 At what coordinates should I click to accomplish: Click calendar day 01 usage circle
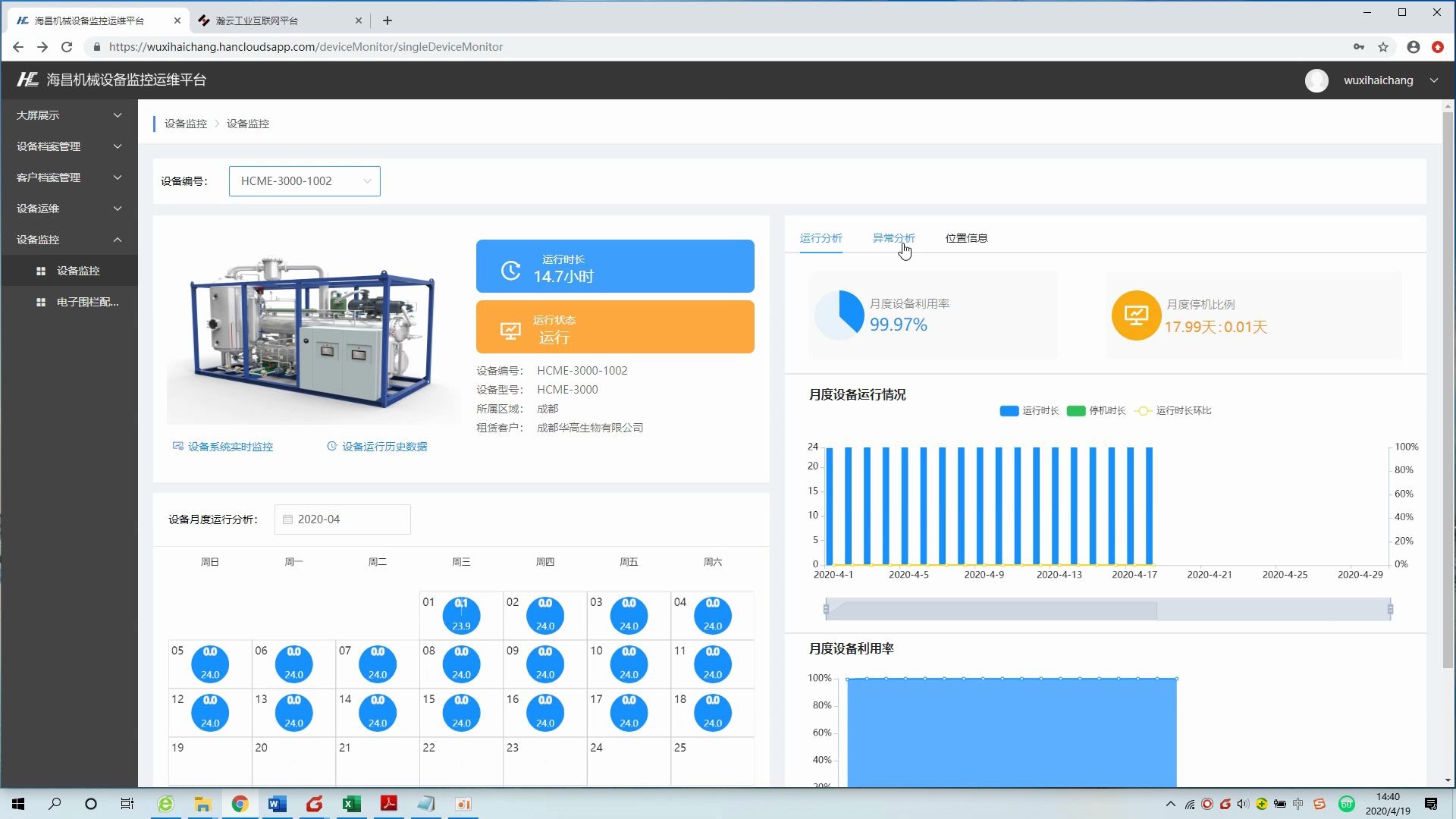(x=461, y=615)
